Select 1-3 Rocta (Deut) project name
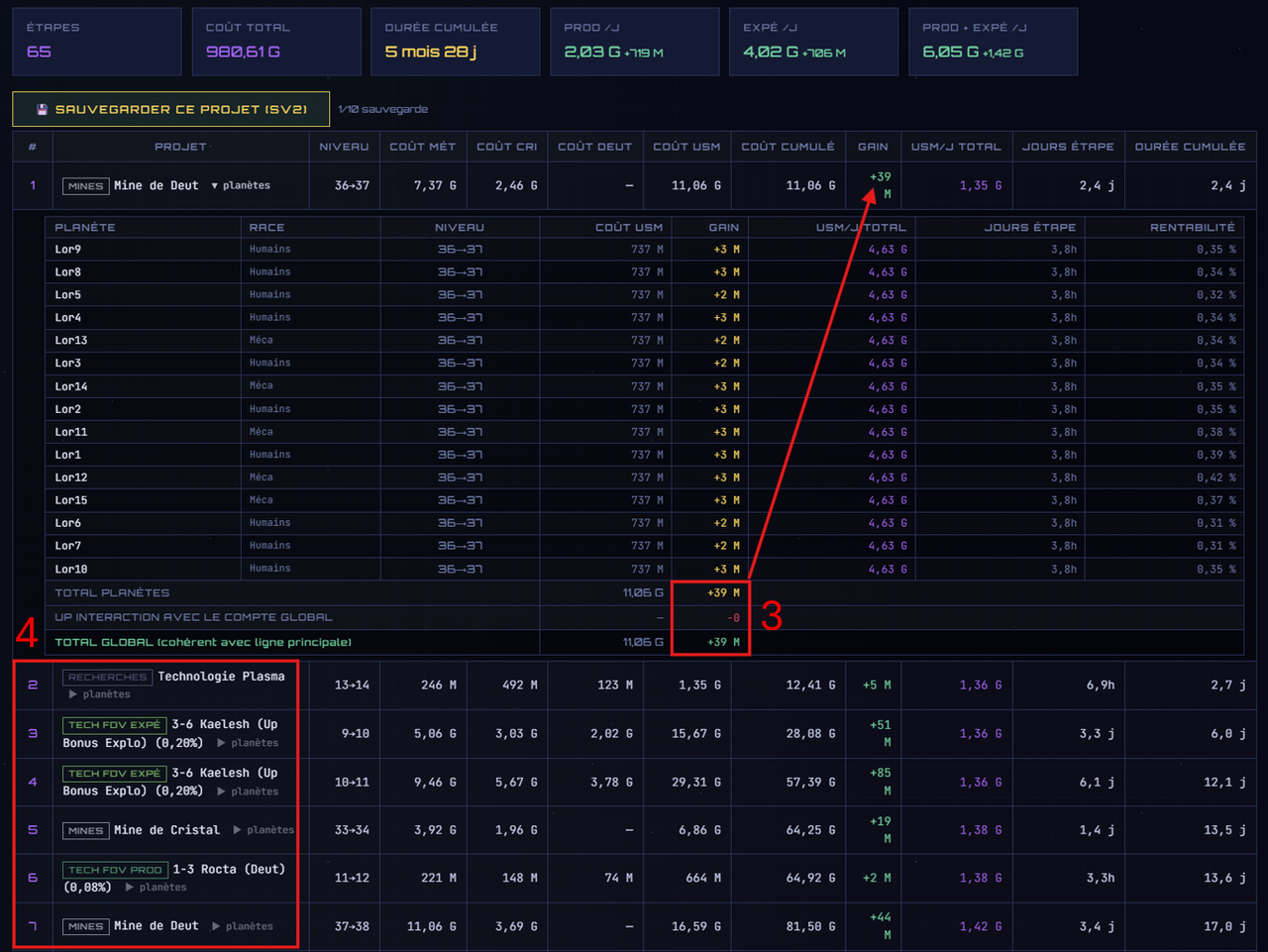This screenshot has width=1268, height=952. tap(229, 869)
